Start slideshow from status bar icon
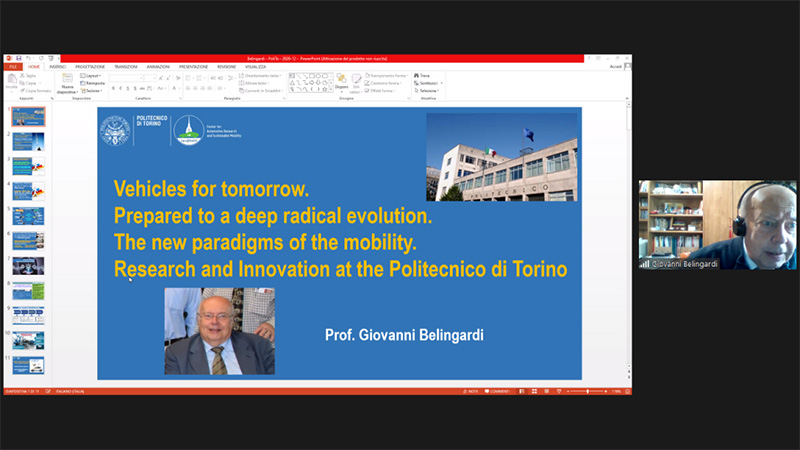 point(559,391)
